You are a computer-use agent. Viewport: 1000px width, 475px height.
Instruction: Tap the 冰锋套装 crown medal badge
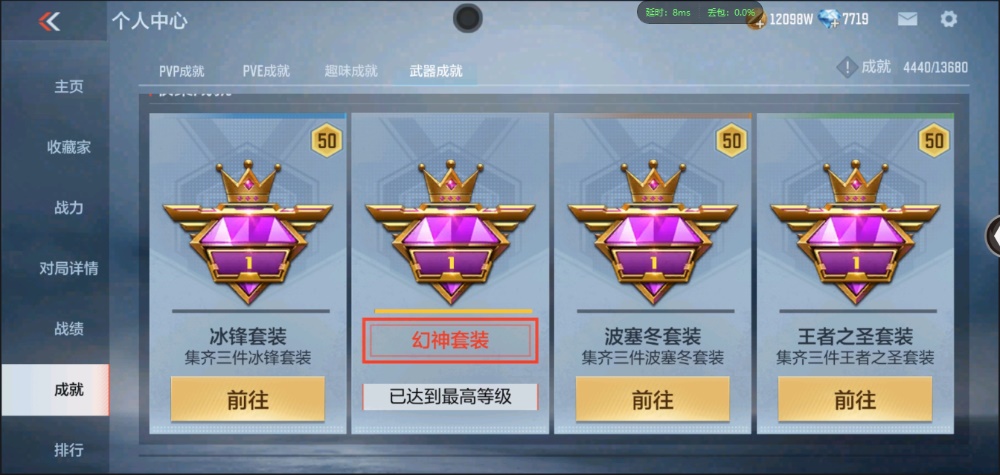pos(247,232)
